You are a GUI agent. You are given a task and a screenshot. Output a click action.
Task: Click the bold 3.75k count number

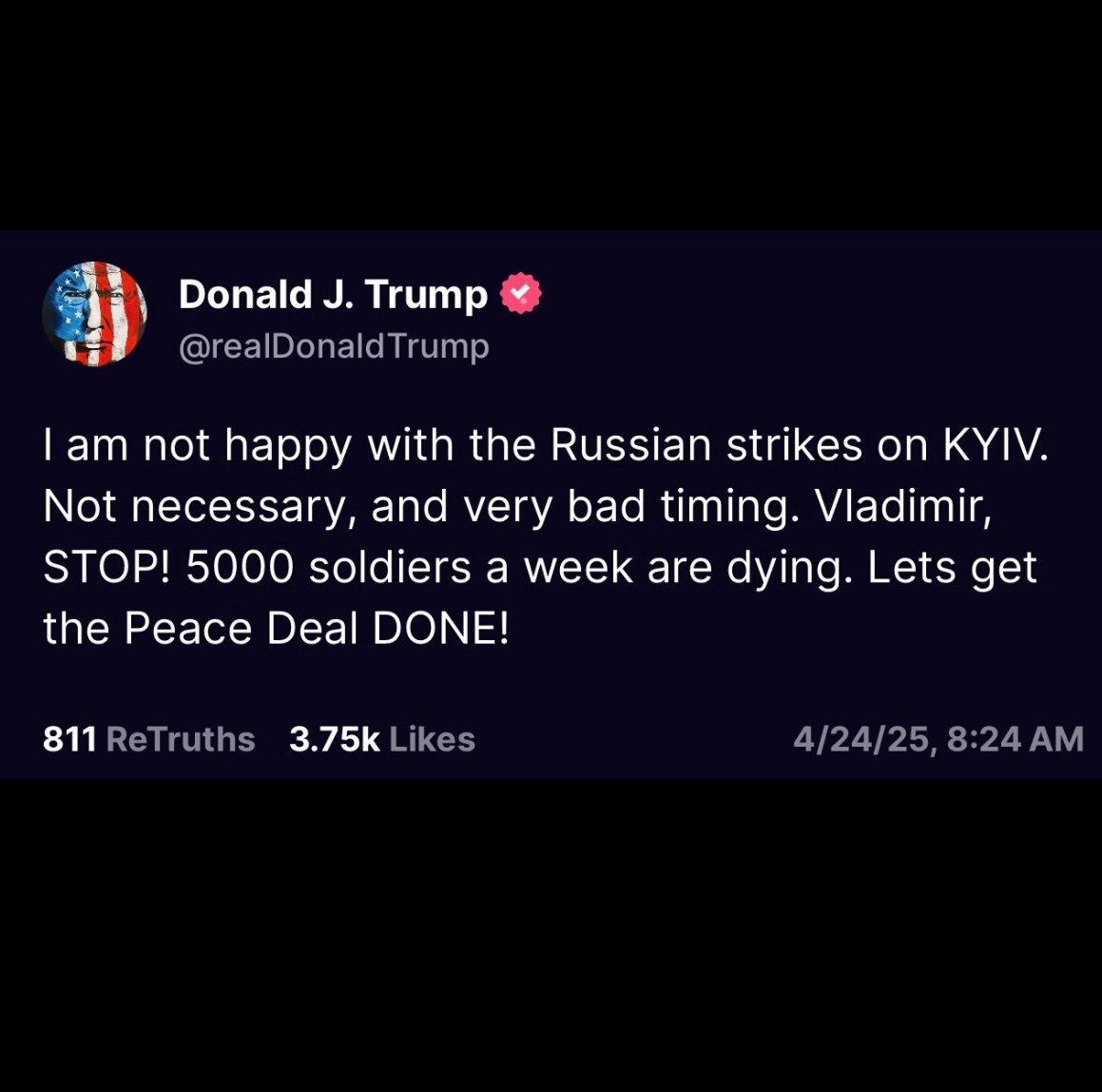(335, 740)
